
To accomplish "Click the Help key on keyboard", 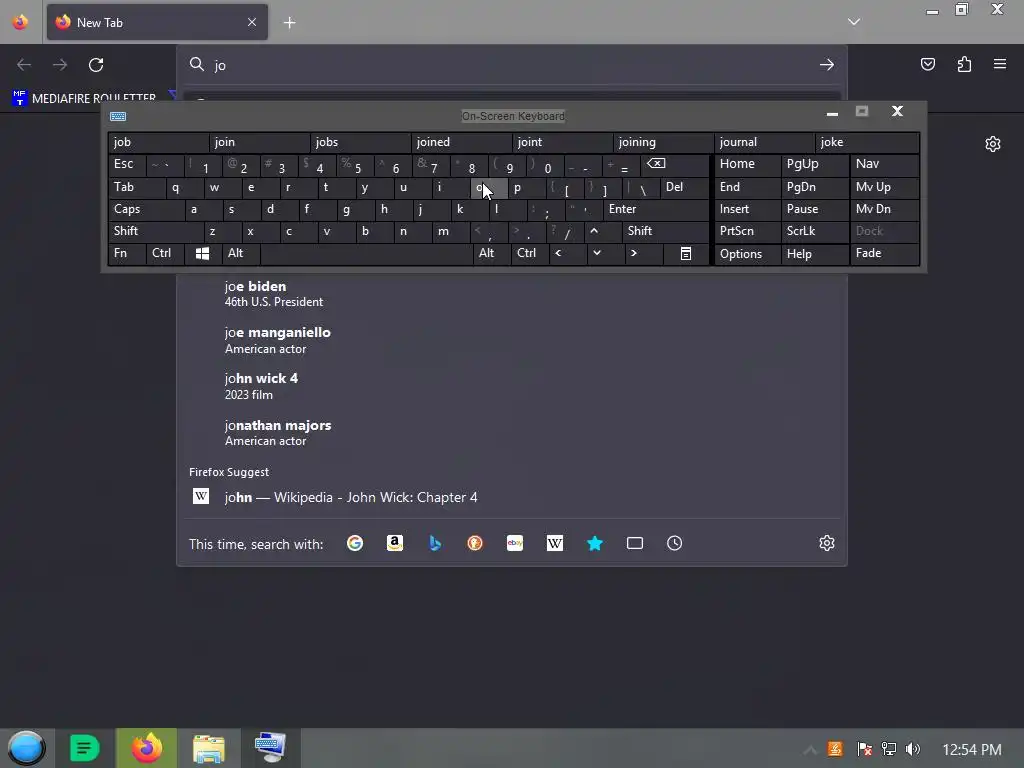I will pyautogui.click(x=814, y=253).
